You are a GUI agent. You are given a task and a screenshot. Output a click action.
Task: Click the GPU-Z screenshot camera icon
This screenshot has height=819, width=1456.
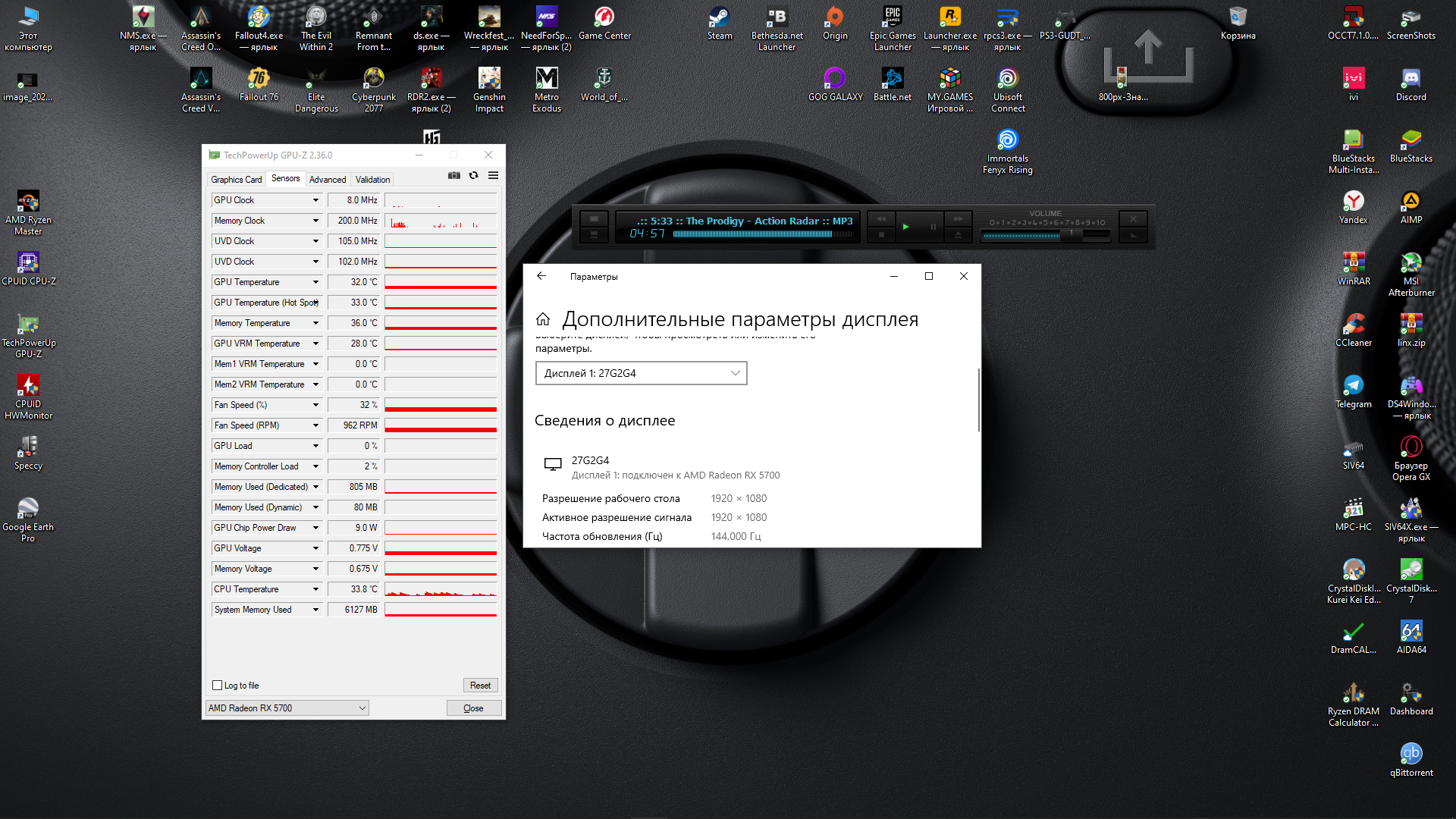point(453,175)
